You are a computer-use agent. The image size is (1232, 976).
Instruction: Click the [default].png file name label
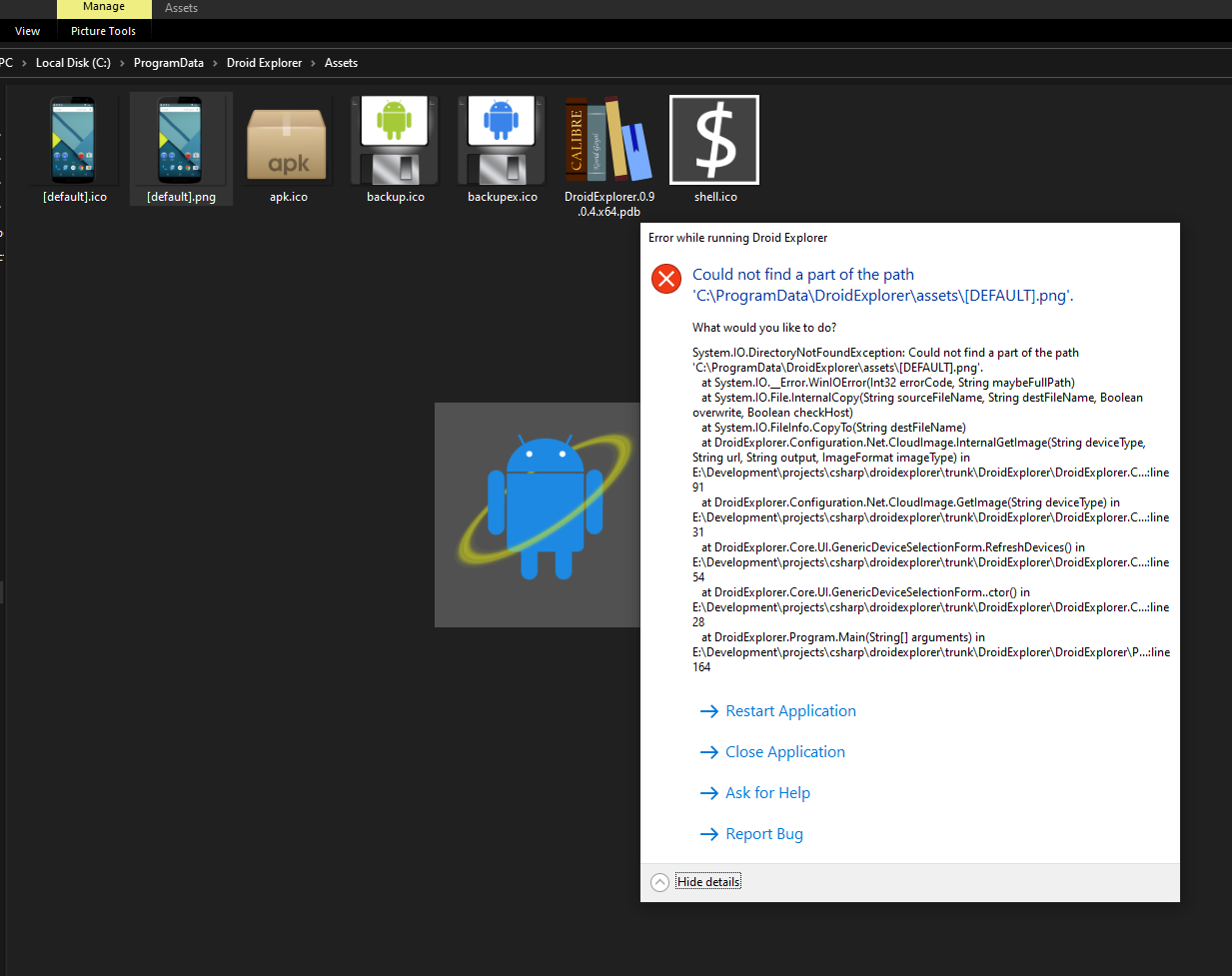(x=181, y=197)
